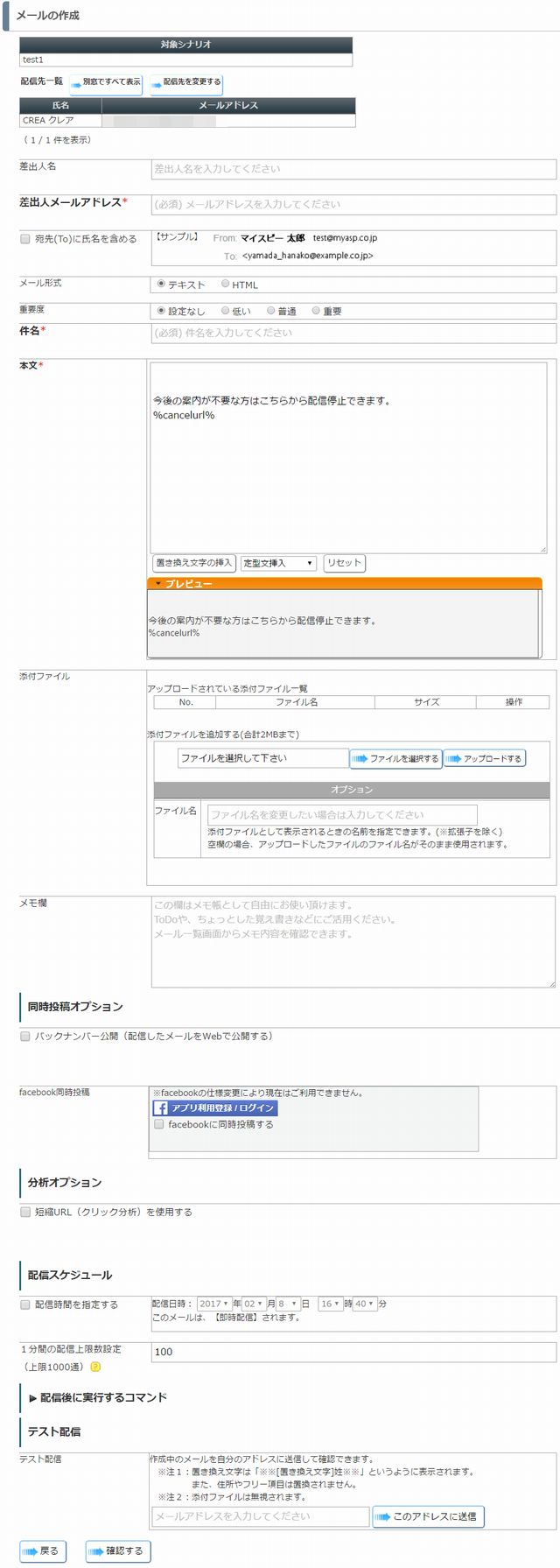Click このアドレスに送信 button
This screenshot has width=560, height=1568.
coord(428,1515)
